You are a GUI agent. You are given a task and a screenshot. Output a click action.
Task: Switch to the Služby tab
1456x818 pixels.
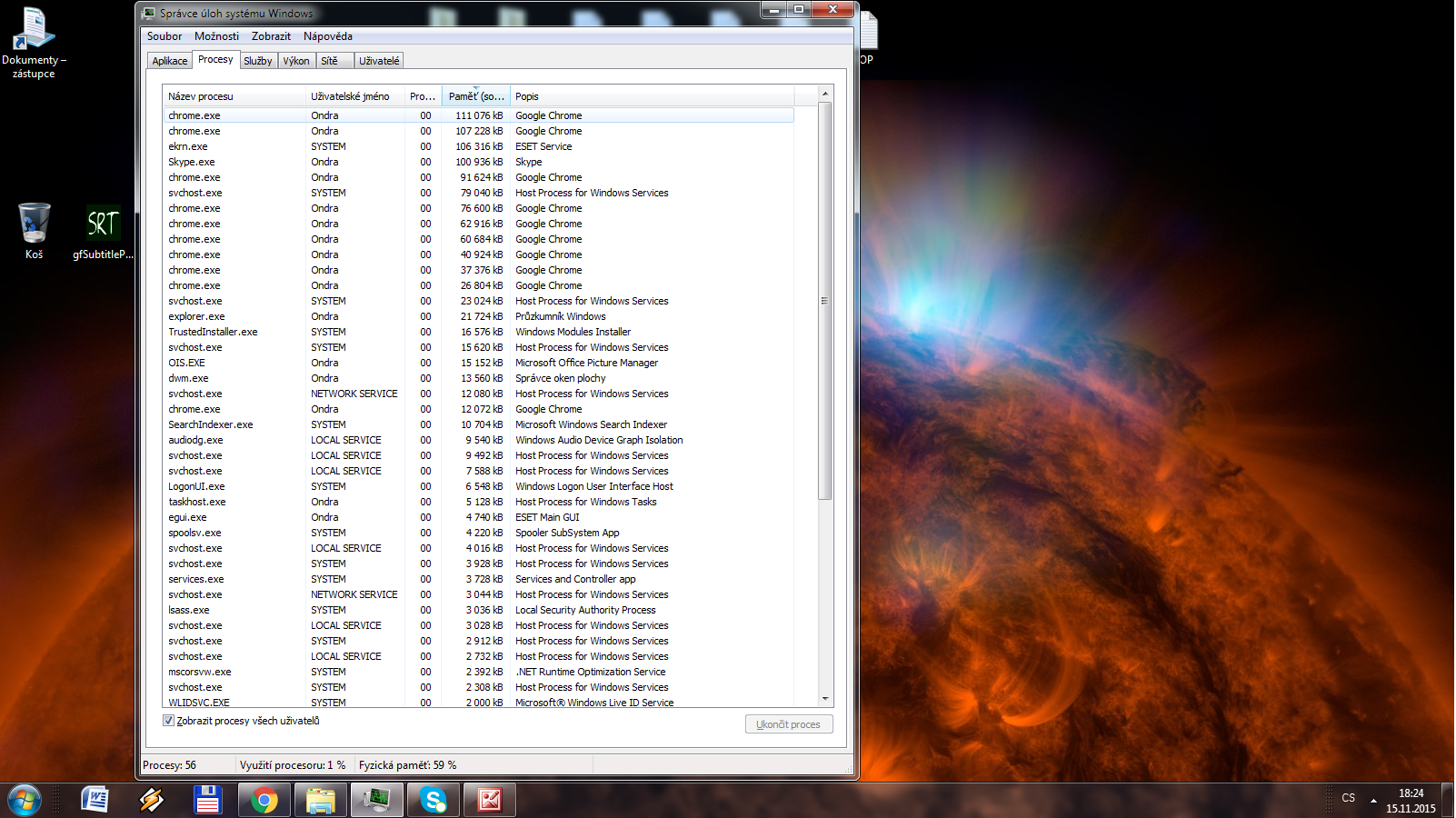click(257, 61)
